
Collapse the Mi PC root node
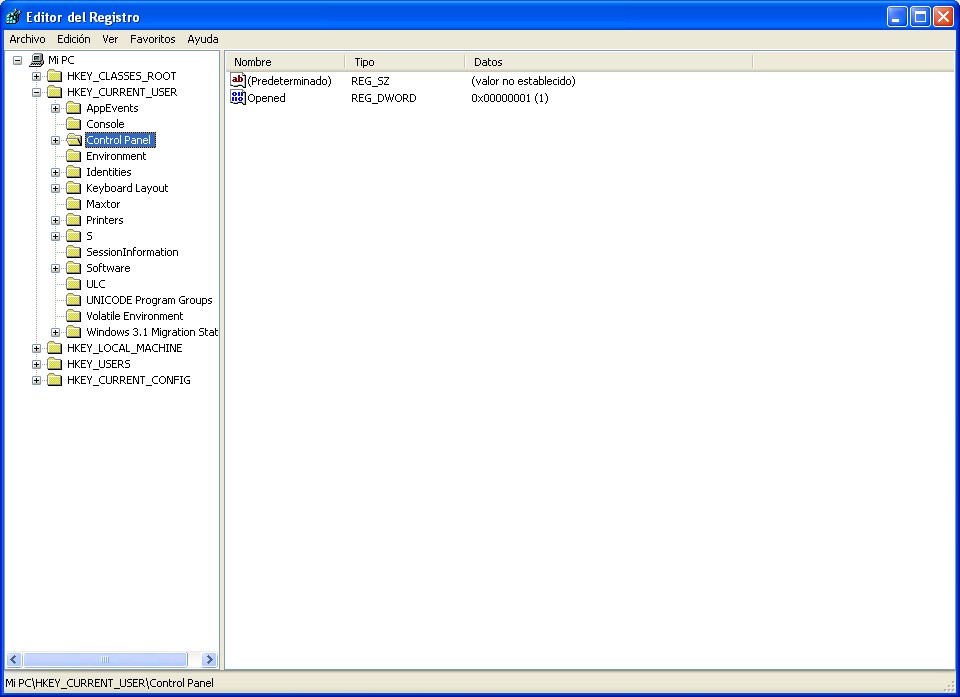pos(18,60)
